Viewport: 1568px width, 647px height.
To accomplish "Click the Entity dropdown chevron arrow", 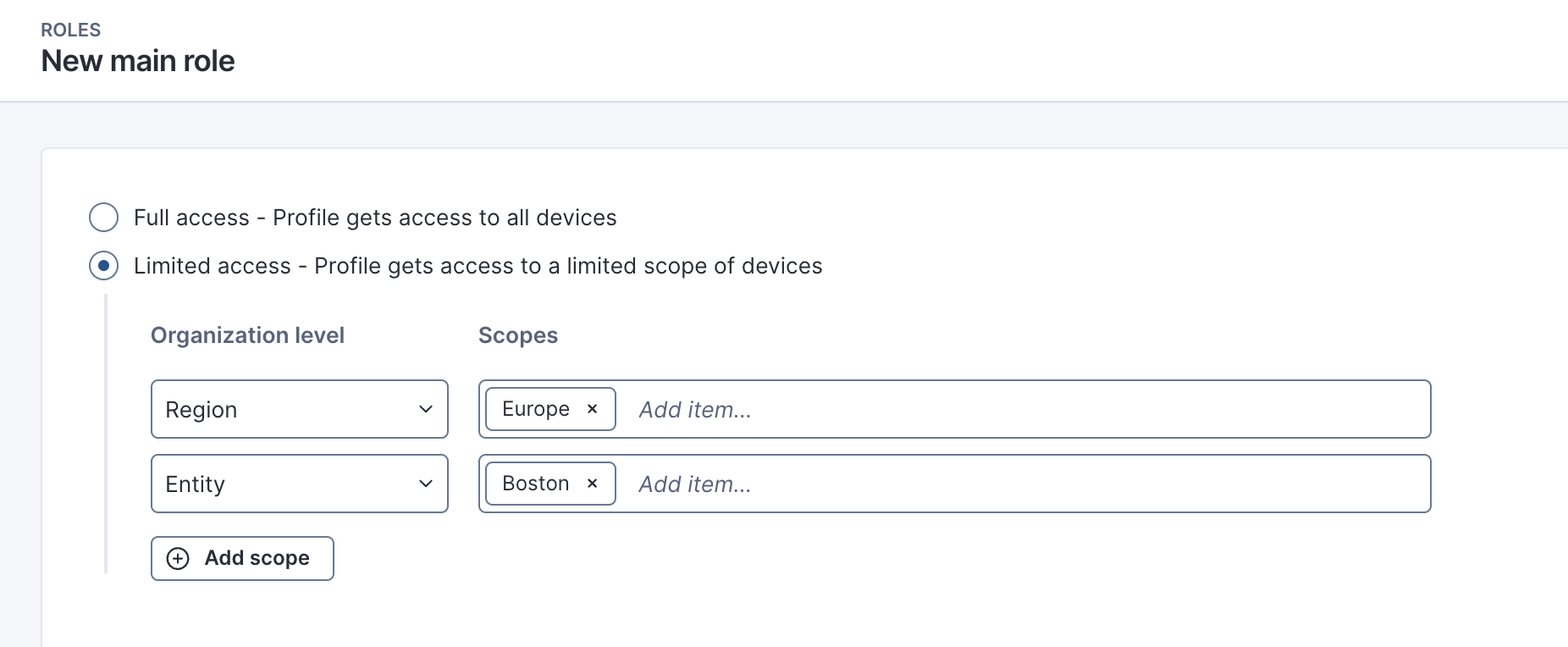I will click(x=426, y=484).
